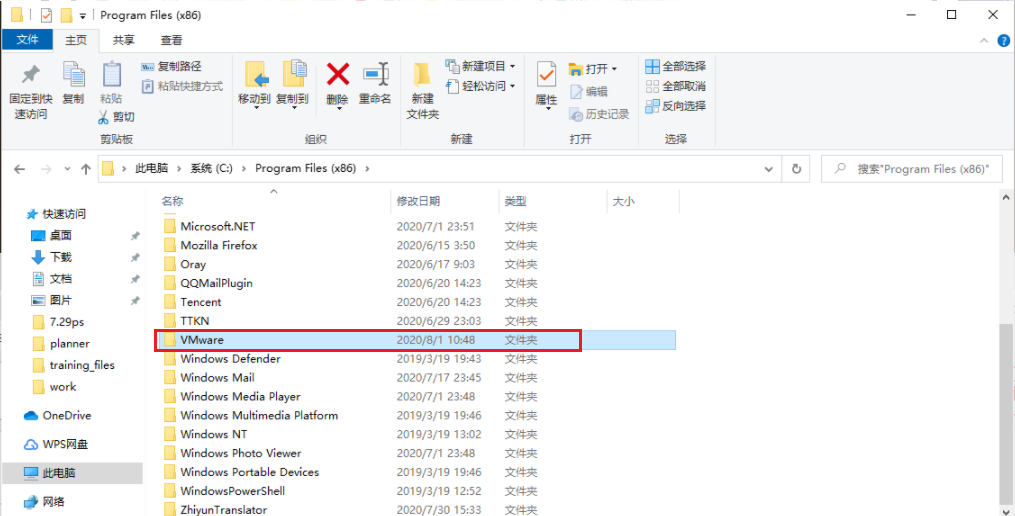This screenshot has height=516, width=1015.
Task: Click the Forward navigation arrow
Action: 46,169
